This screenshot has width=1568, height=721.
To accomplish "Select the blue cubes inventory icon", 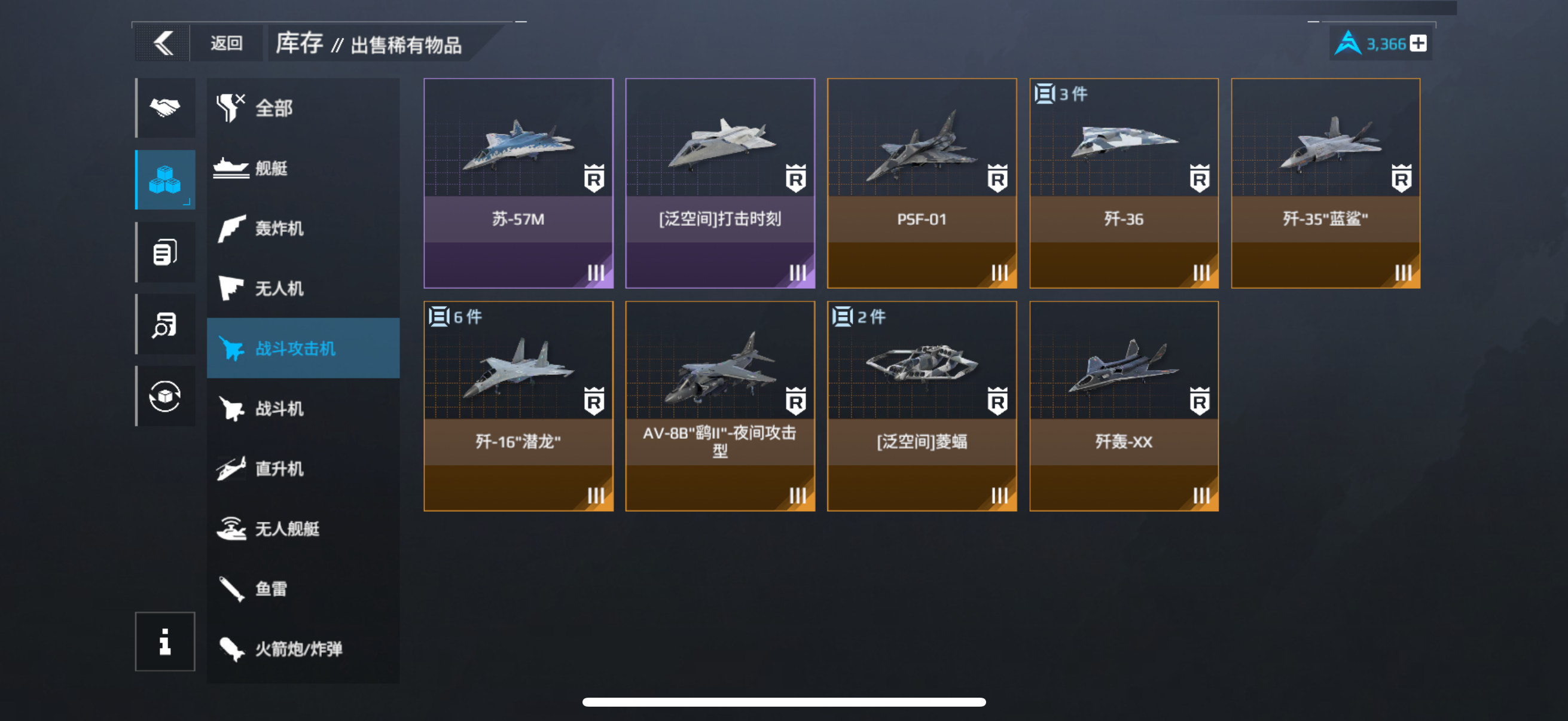I will [x=165, y=179].
